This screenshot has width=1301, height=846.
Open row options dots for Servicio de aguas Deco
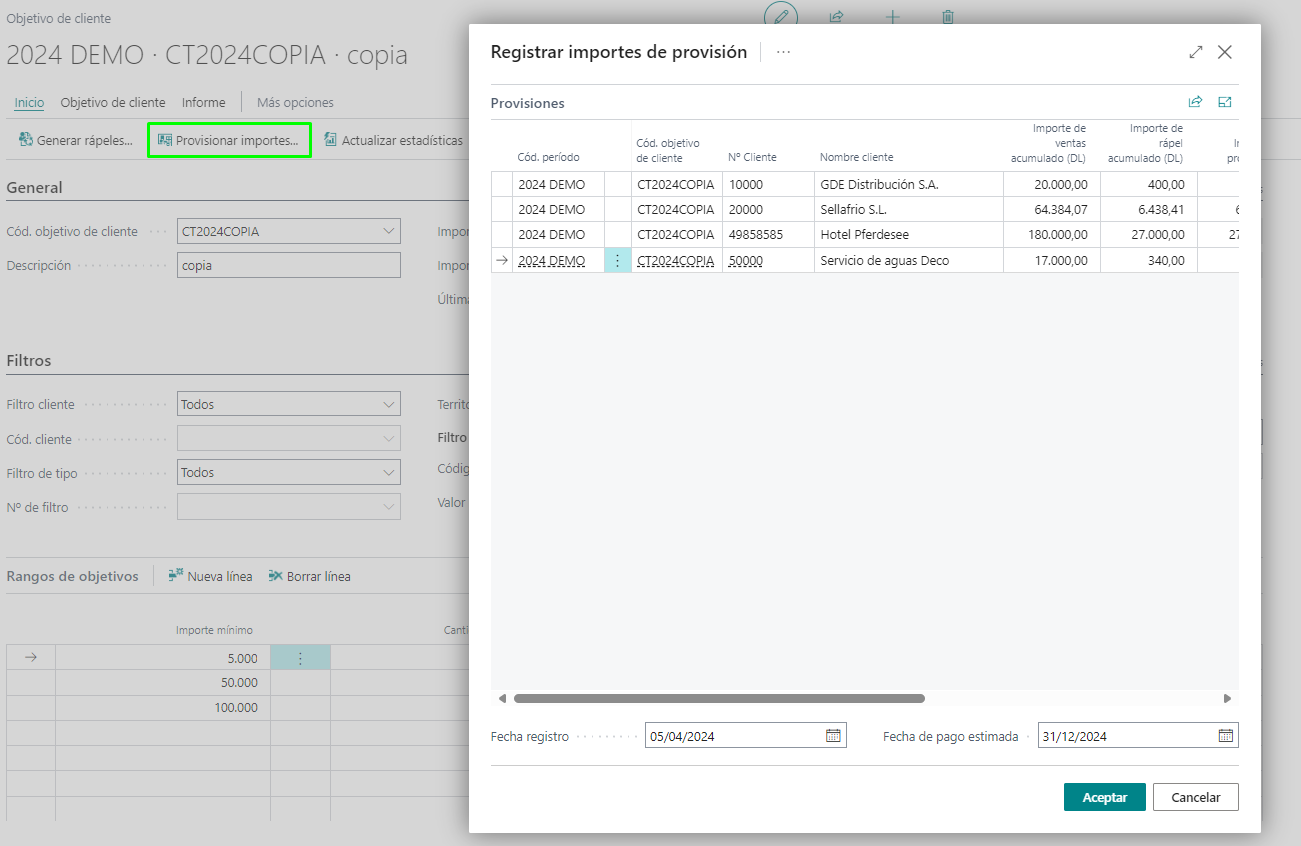(617, 260)
